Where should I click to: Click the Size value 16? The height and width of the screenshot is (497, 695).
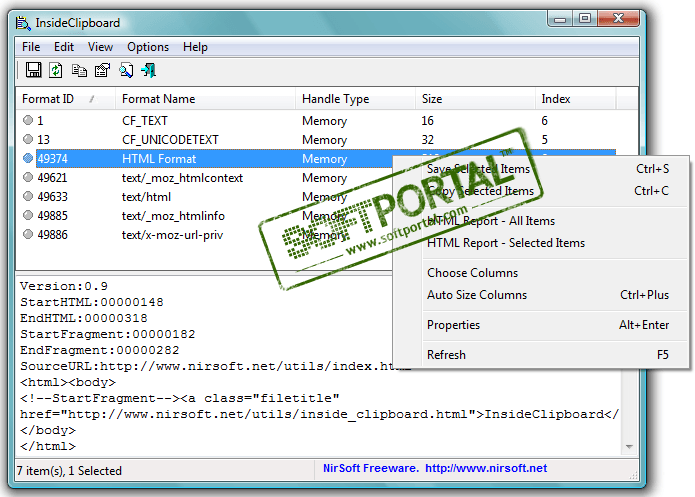[x=427, y=121]
